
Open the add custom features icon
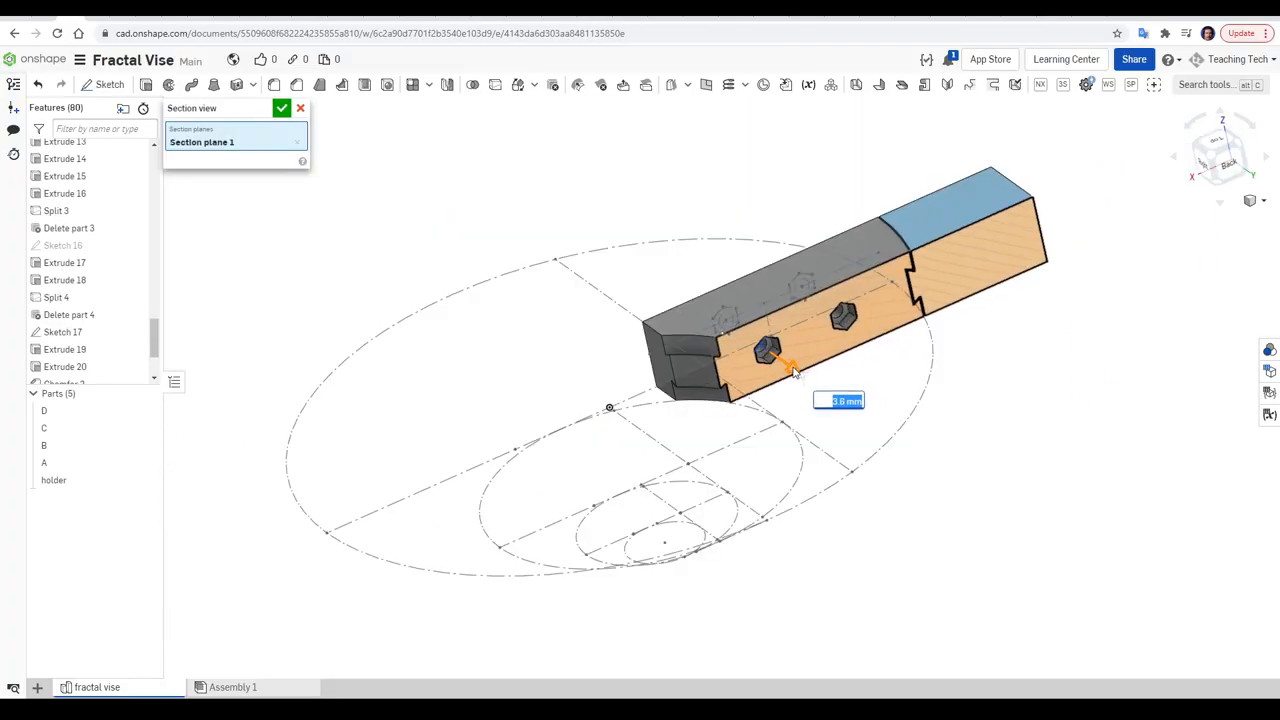1154,85
